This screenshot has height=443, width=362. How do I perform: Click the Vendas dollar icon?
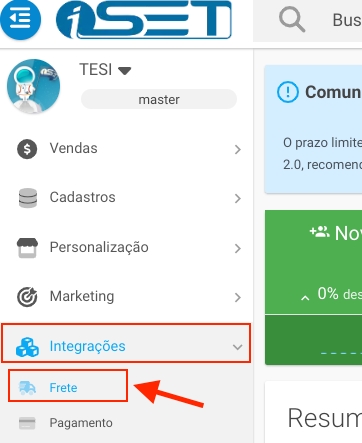tap(27, 149)
